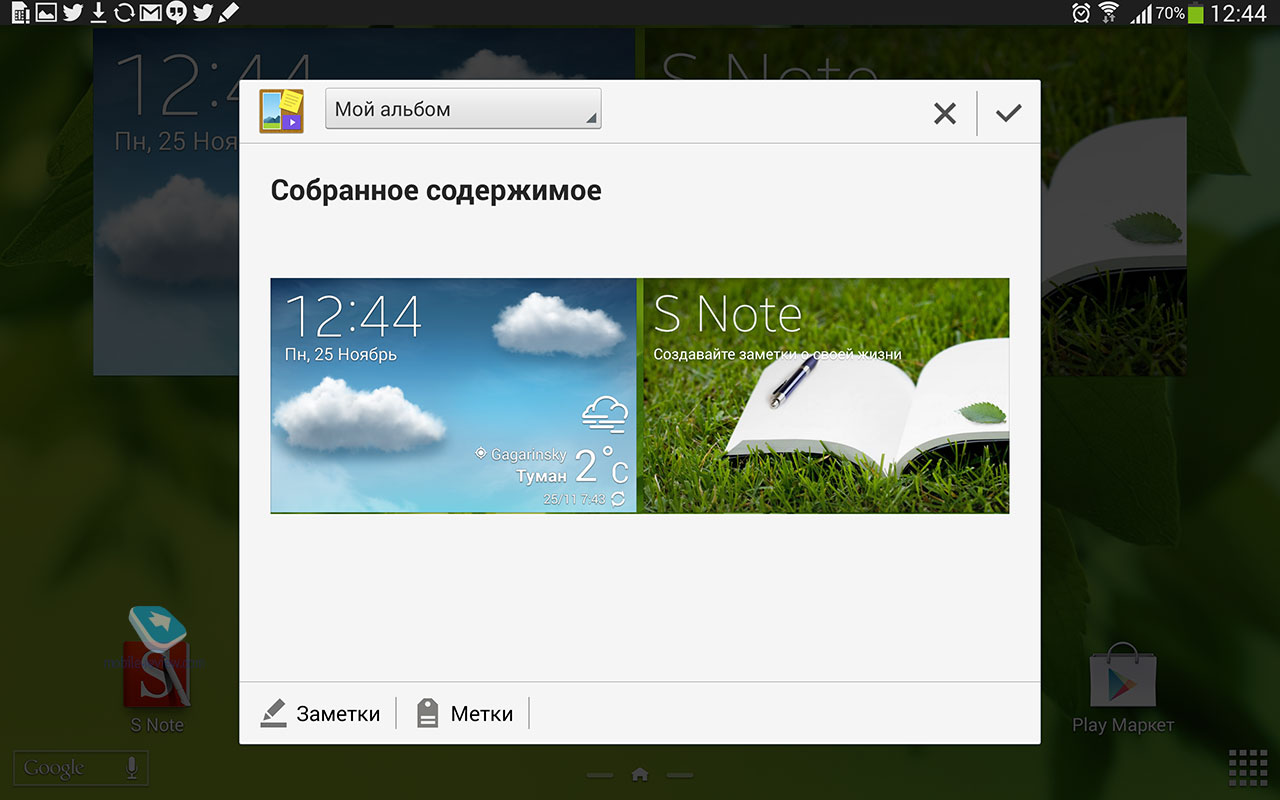Select the collected content thumbnail image
This screenshot has width=1280, height=800.
640,396
